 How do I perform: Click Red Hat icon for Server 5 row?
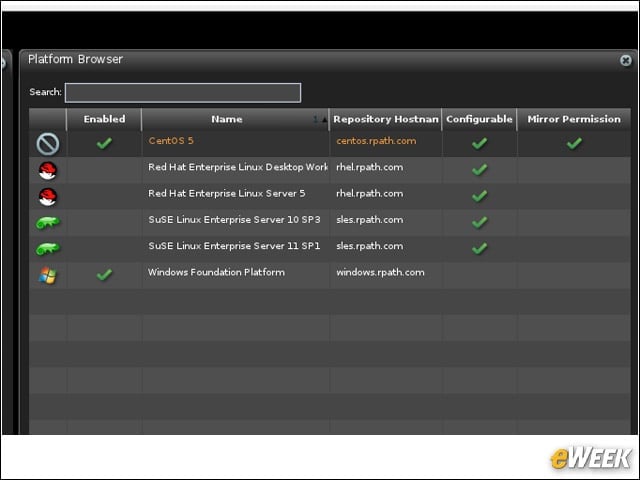(48, 197)
